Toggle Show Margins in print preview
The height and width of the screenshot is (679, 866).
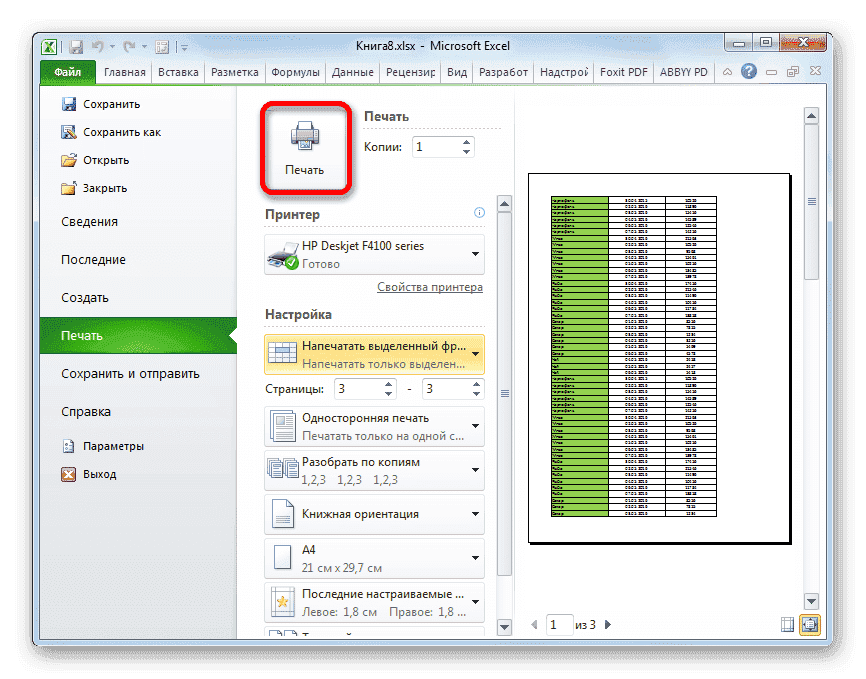(x=786, y=624)
